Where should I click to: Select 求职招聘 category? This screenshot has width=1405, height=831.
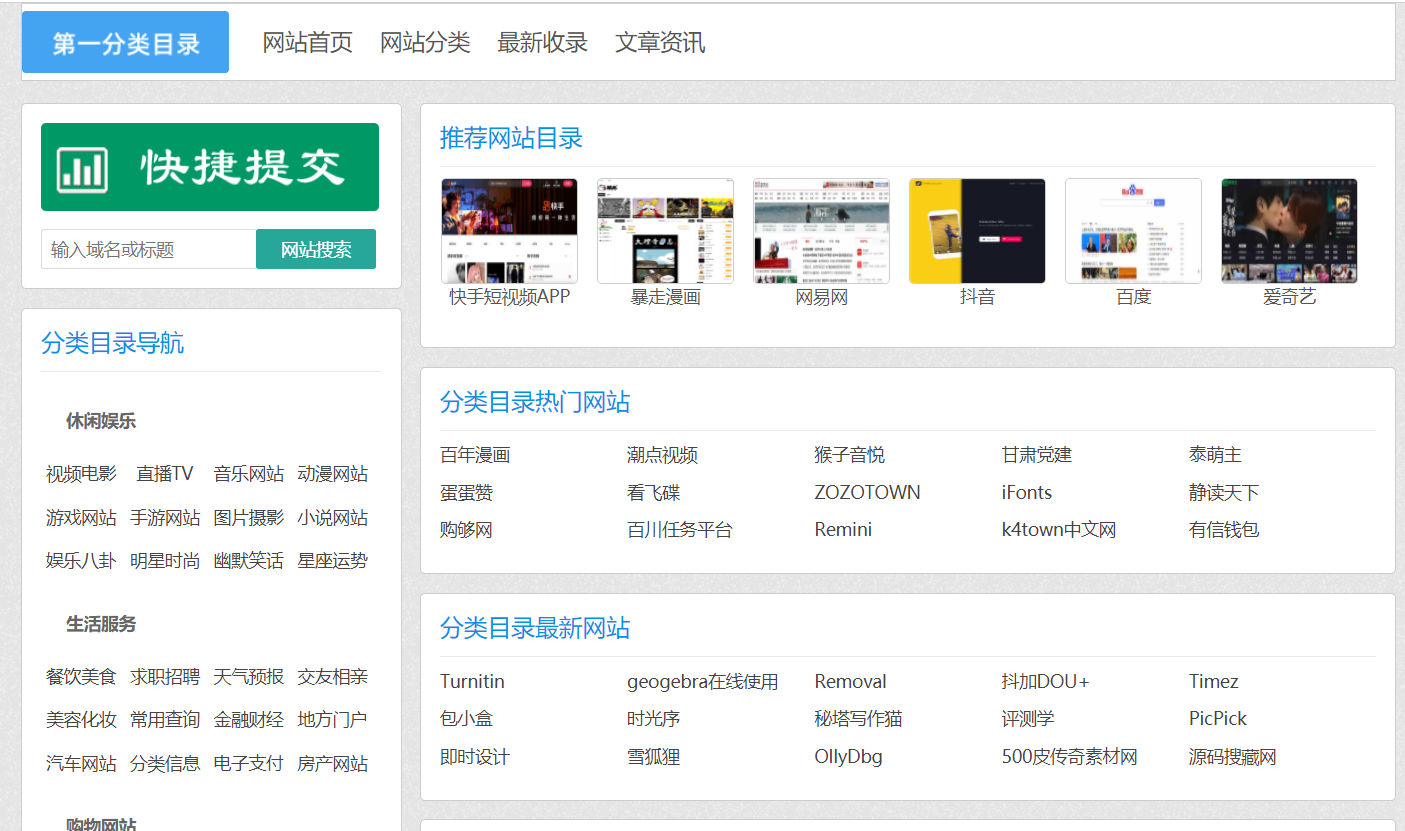[x=165, y=677]
